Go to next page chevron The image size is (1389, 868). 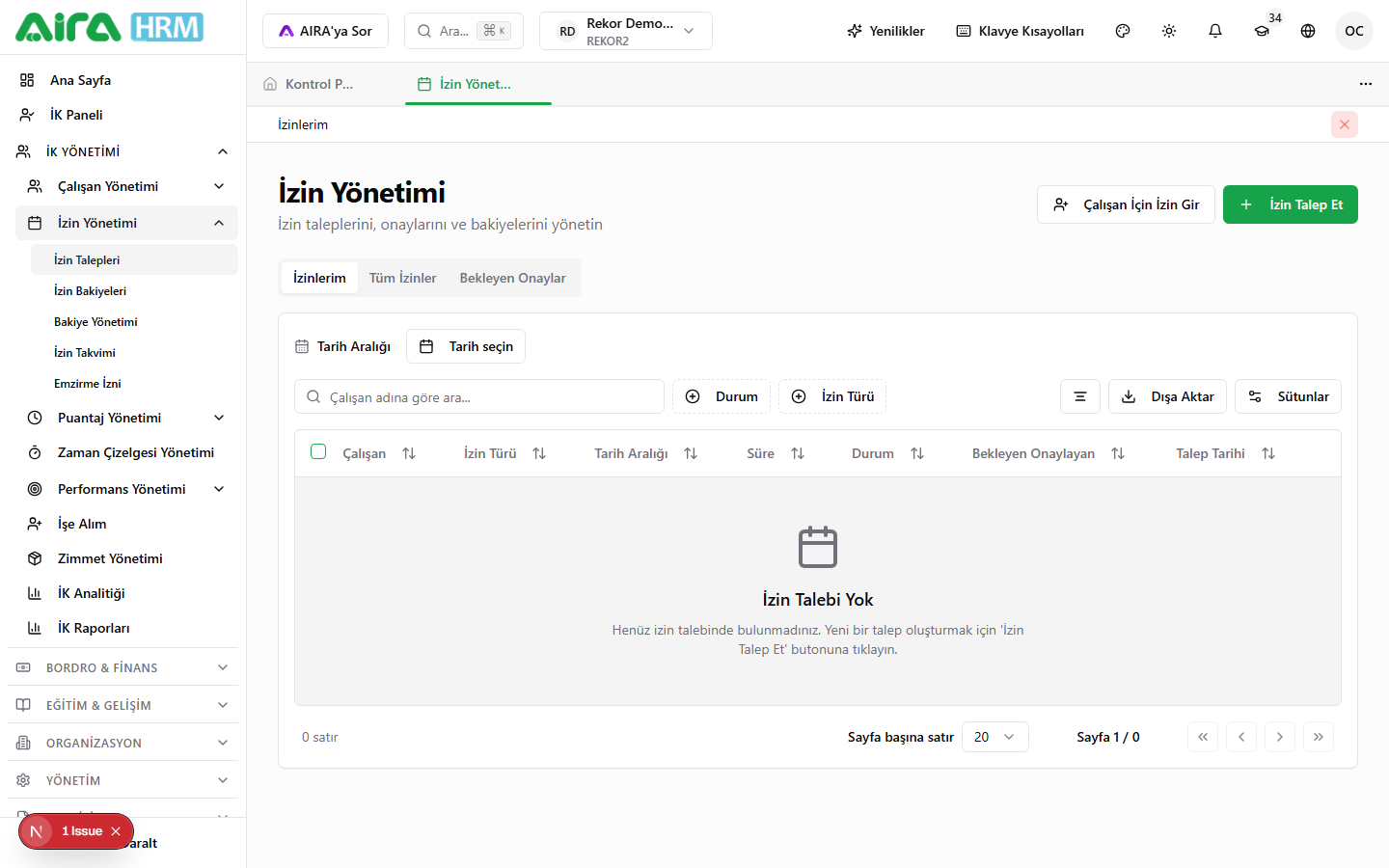tap(1280, 737)
